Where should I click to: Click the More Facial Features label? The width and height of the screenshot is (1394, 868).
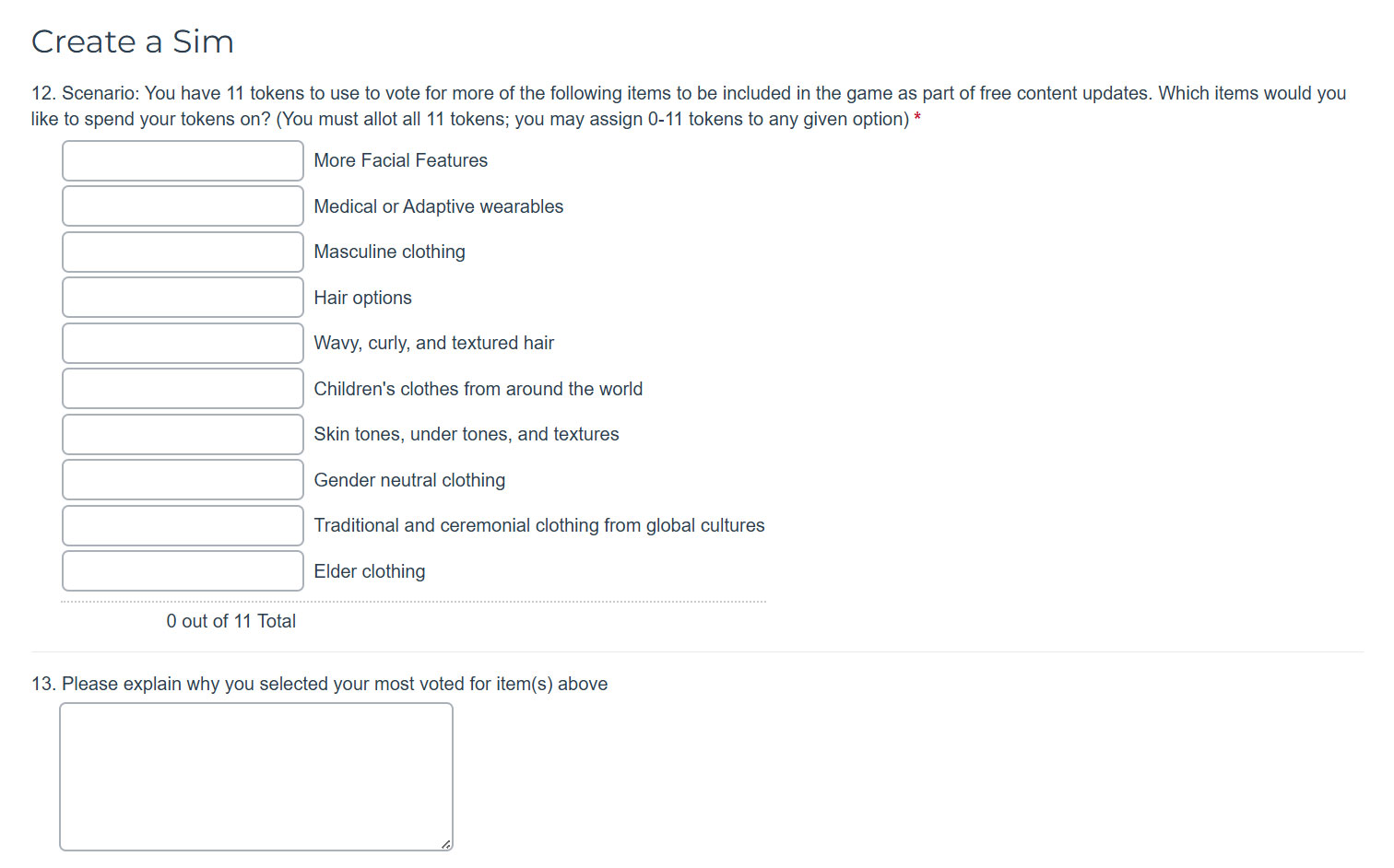tap(401, 160)
